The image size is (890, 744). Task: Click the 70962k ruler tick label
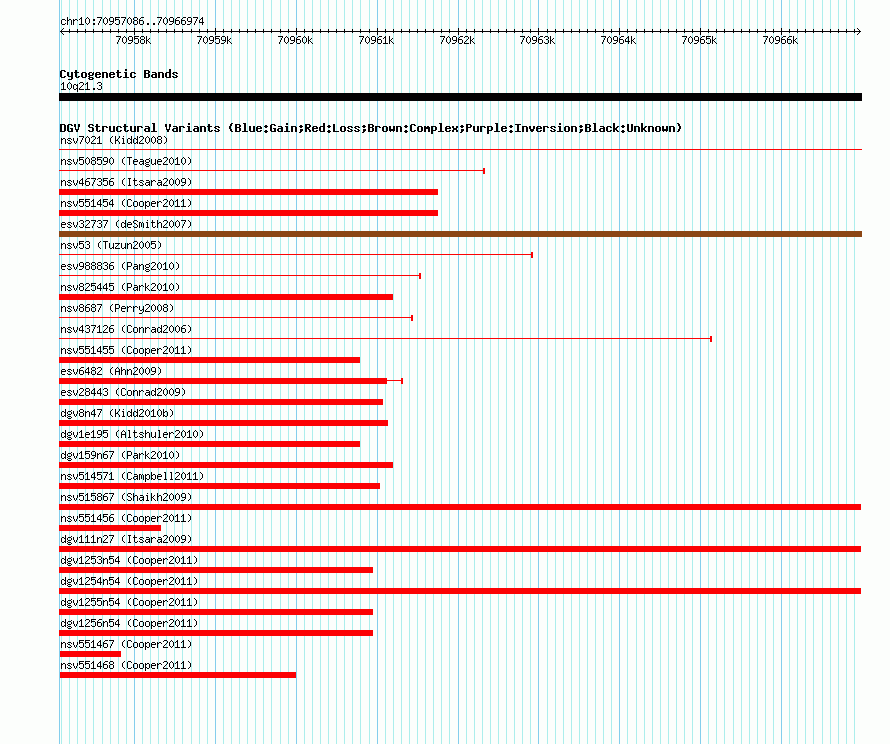457,40
